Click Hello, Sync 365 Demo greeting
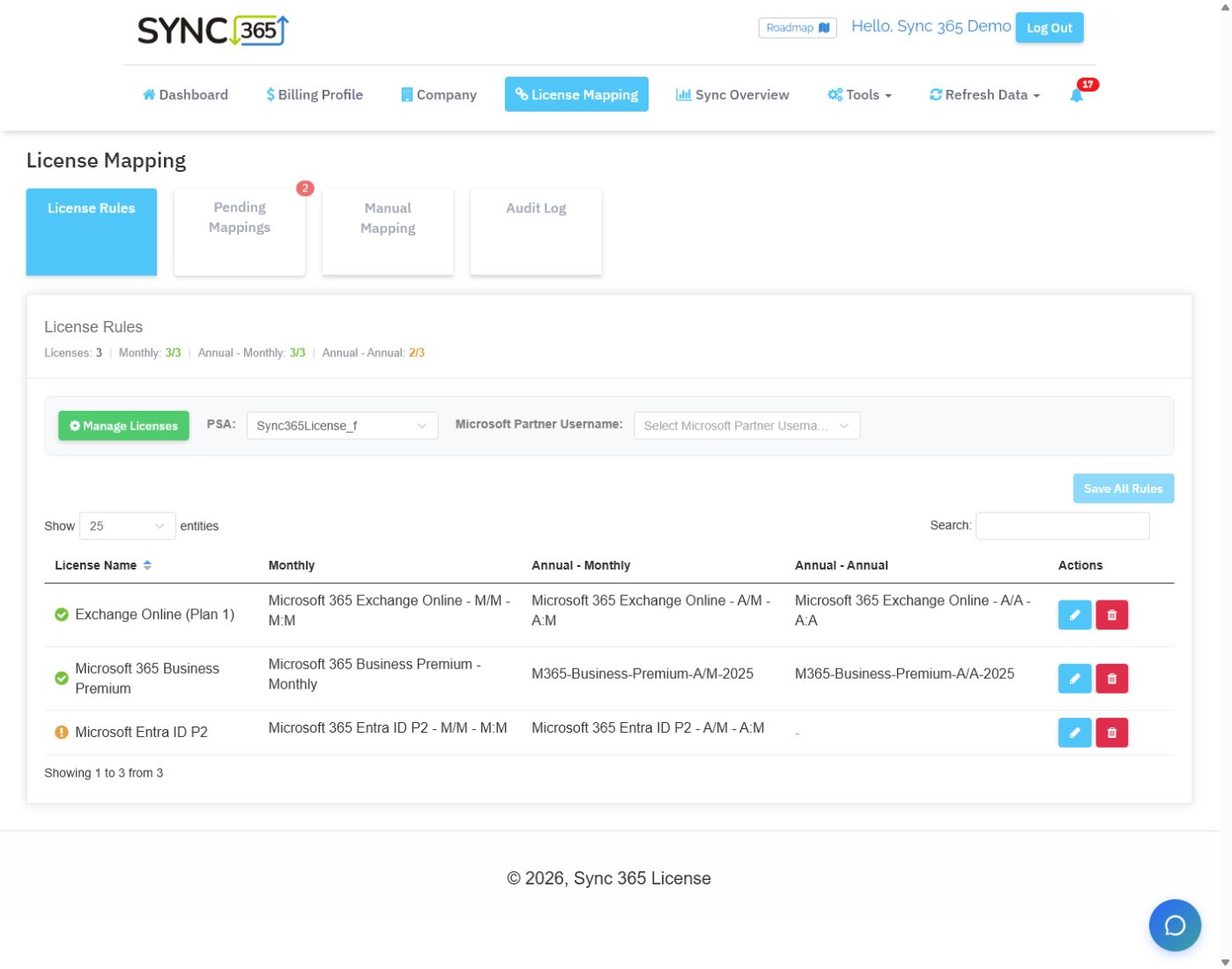This screenshot has width=1232, height=969. click(931, 26)
